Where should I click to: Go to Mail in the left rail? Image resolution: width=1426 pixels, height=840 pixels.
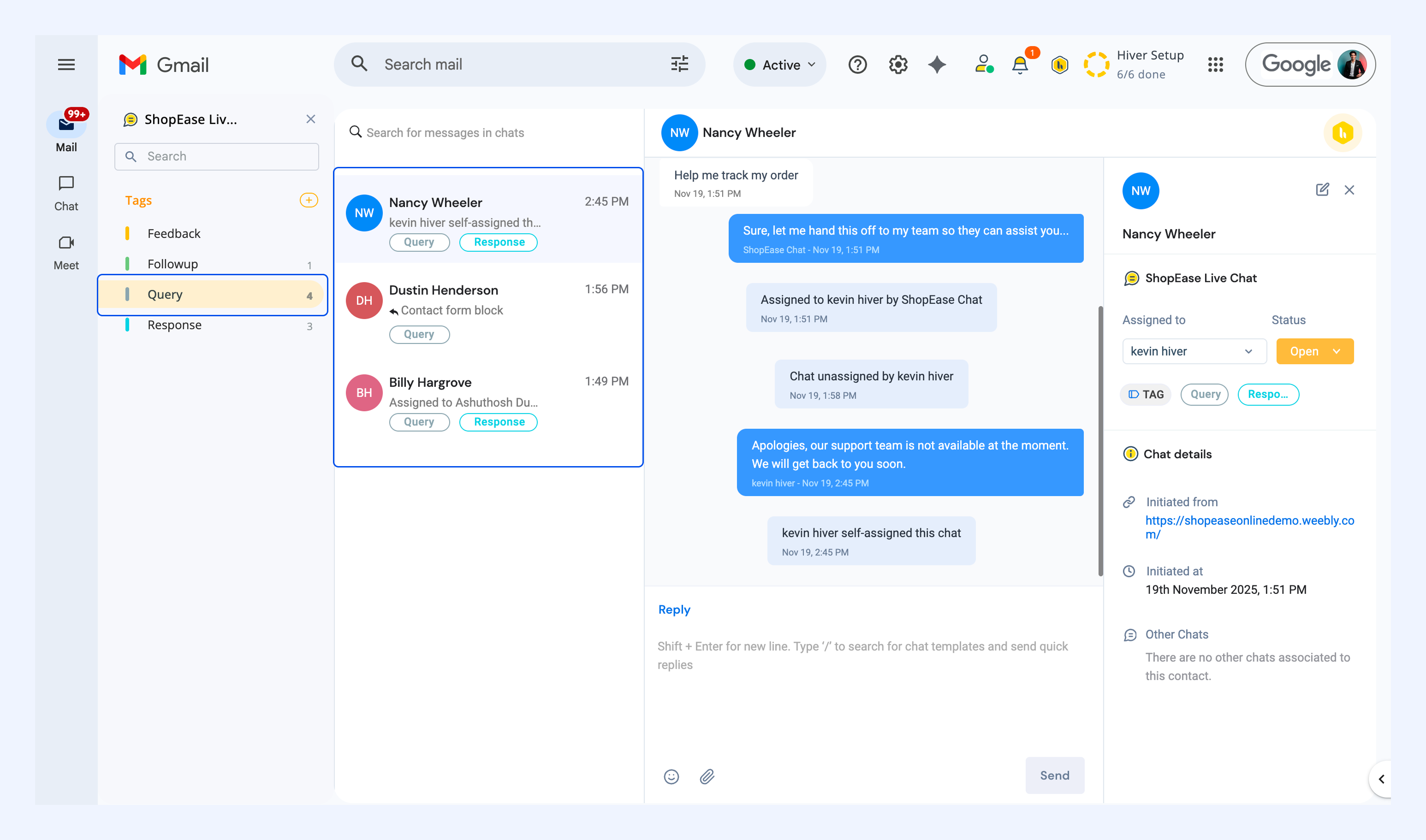[66, 131]
